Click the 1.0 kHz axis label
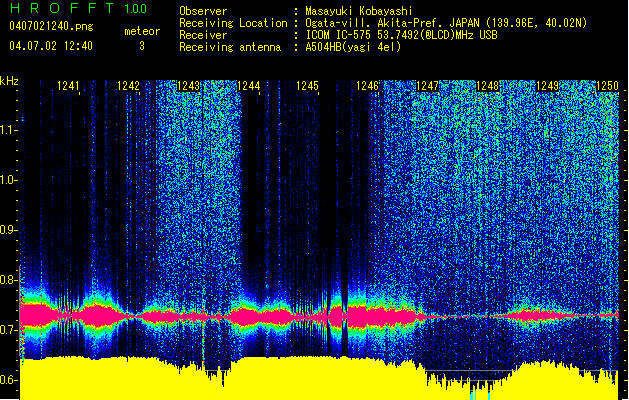 pyautogui.click(x=9, y=180)
